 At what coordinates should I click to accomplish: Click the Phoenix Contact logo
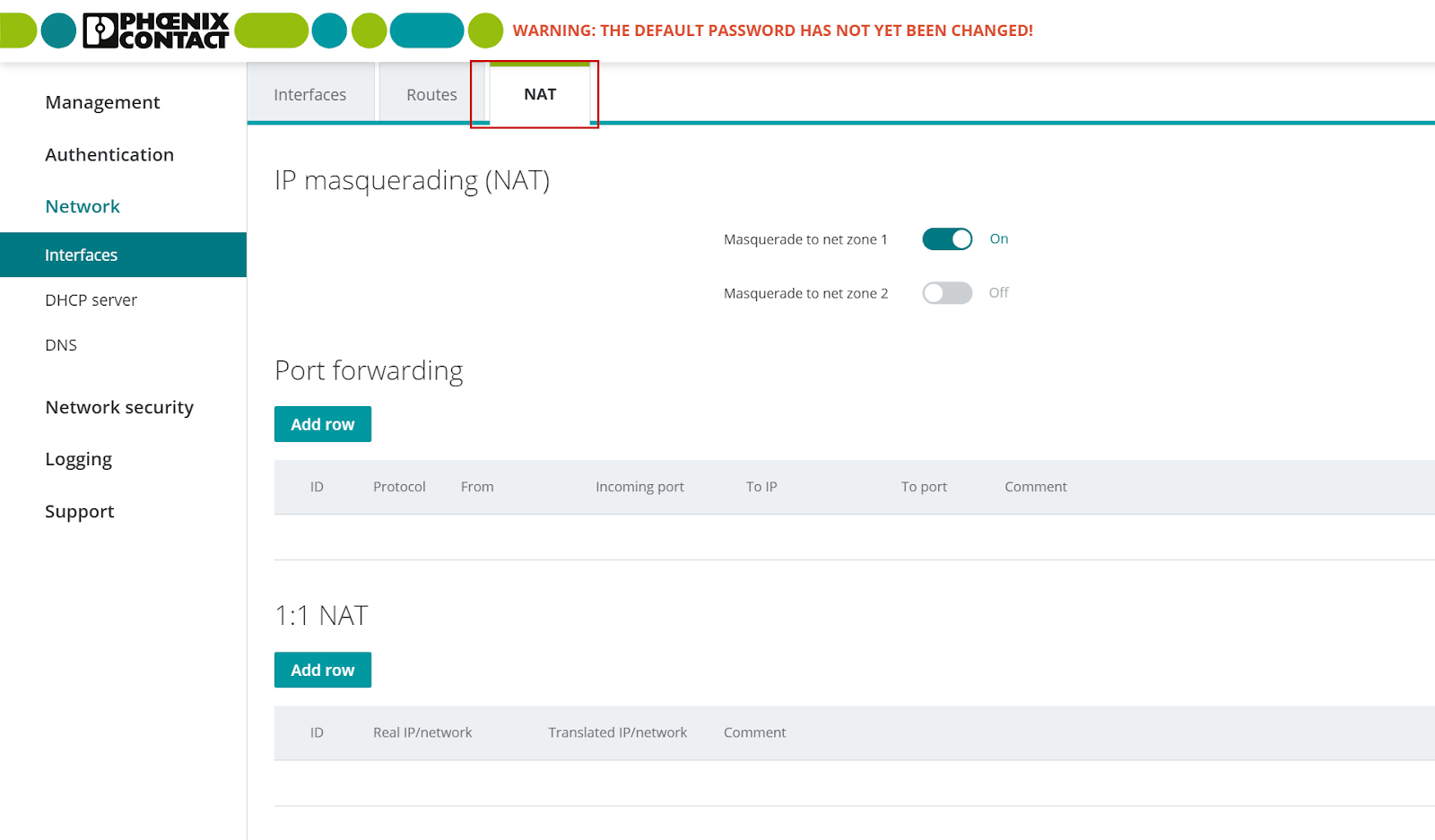tap(156, 30)
